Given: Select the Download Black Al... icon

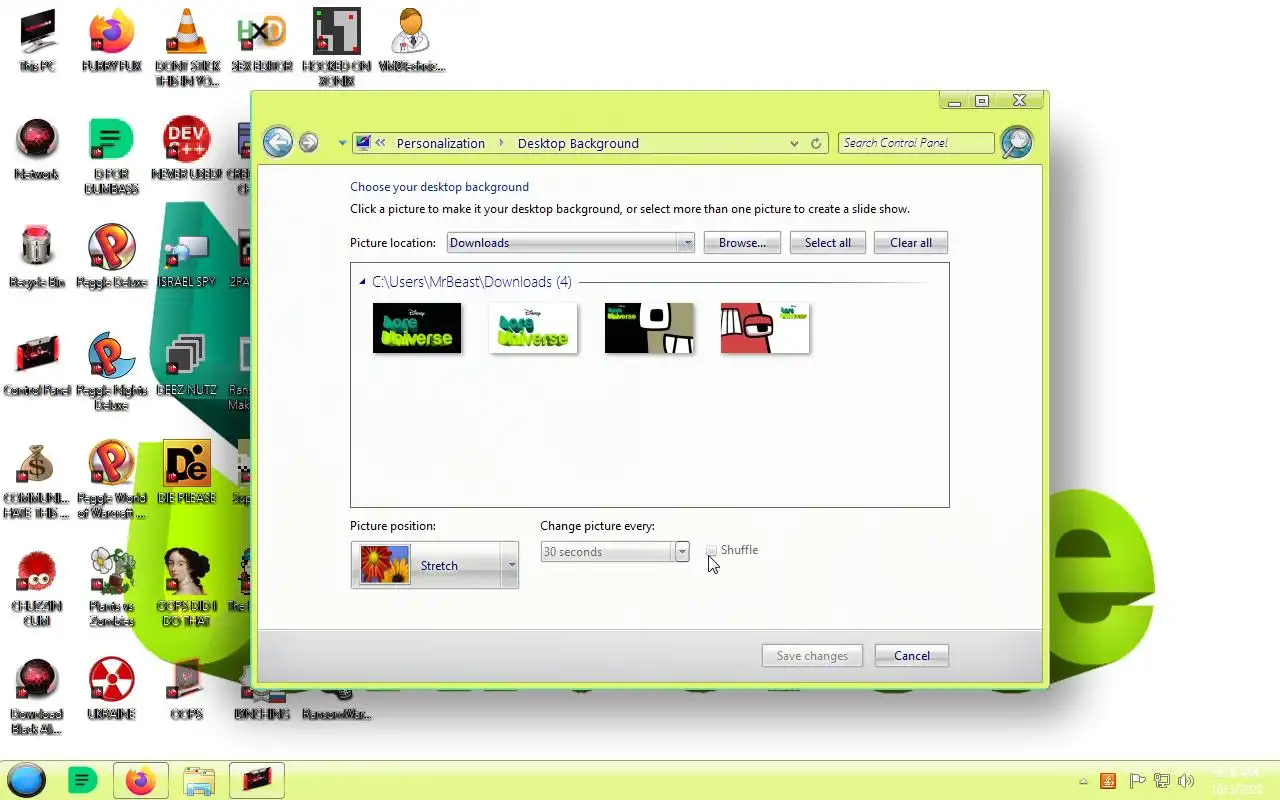Looking at the screenshot, I should coord(37,696).
